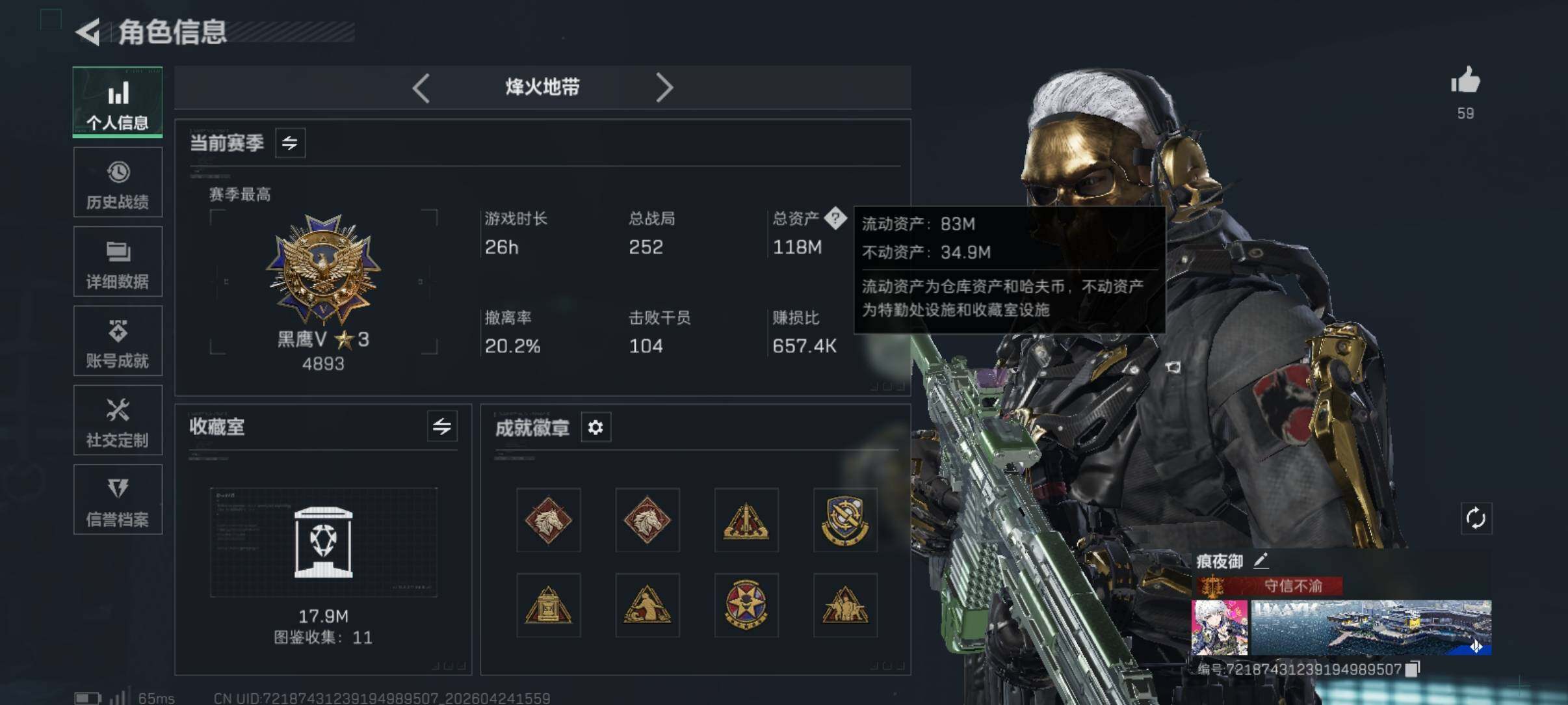Click the 黑鹰V rank emblem
This screenshot has height=705, width=1568.
click(x=323, y=269)
